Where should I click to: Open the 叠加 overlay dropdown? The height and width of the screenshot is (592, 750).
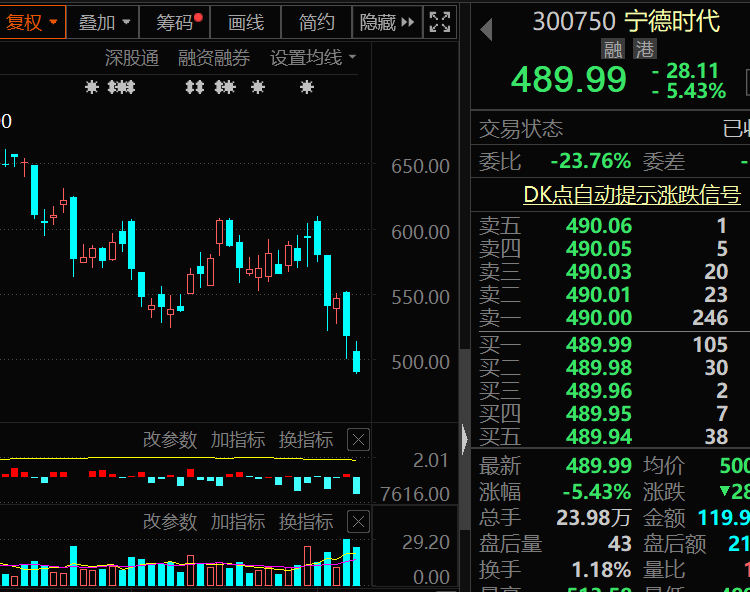coord(103,22)
